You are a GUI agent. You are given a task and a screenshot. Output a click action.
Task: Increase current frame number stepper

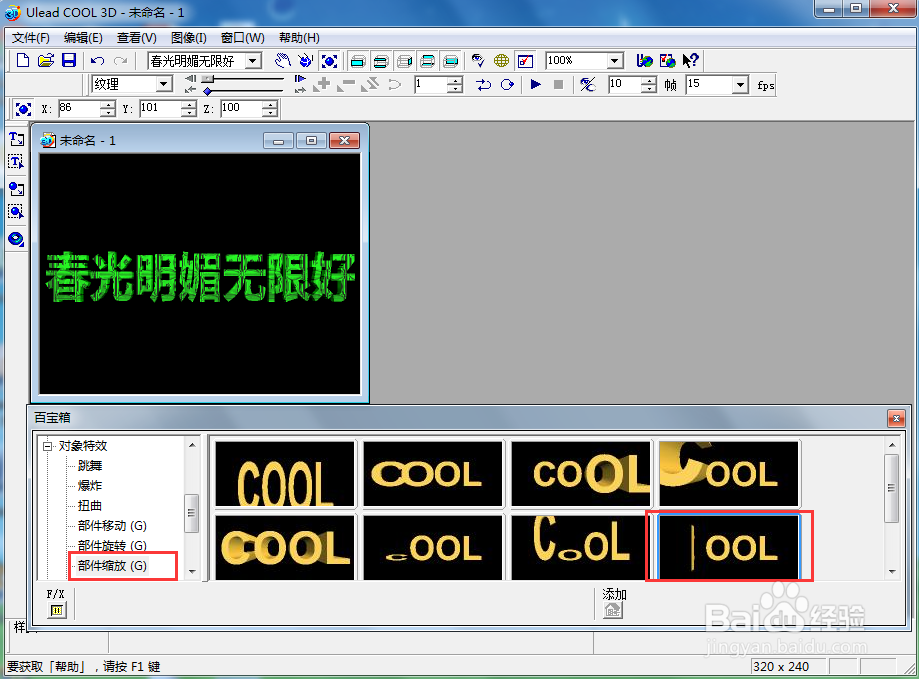pos(455,80)
